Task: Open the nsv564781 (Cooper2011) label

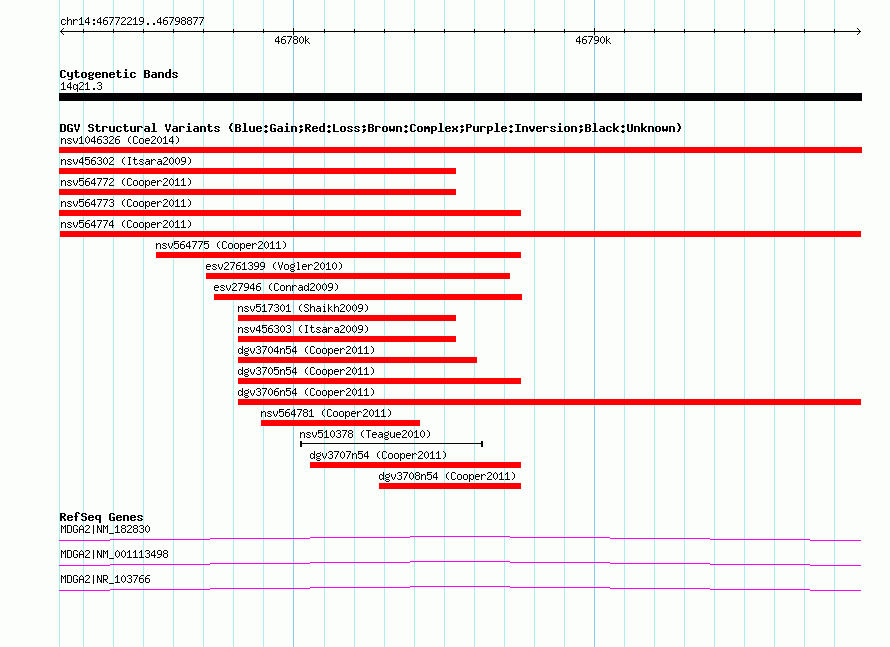Action: point(326,413)
